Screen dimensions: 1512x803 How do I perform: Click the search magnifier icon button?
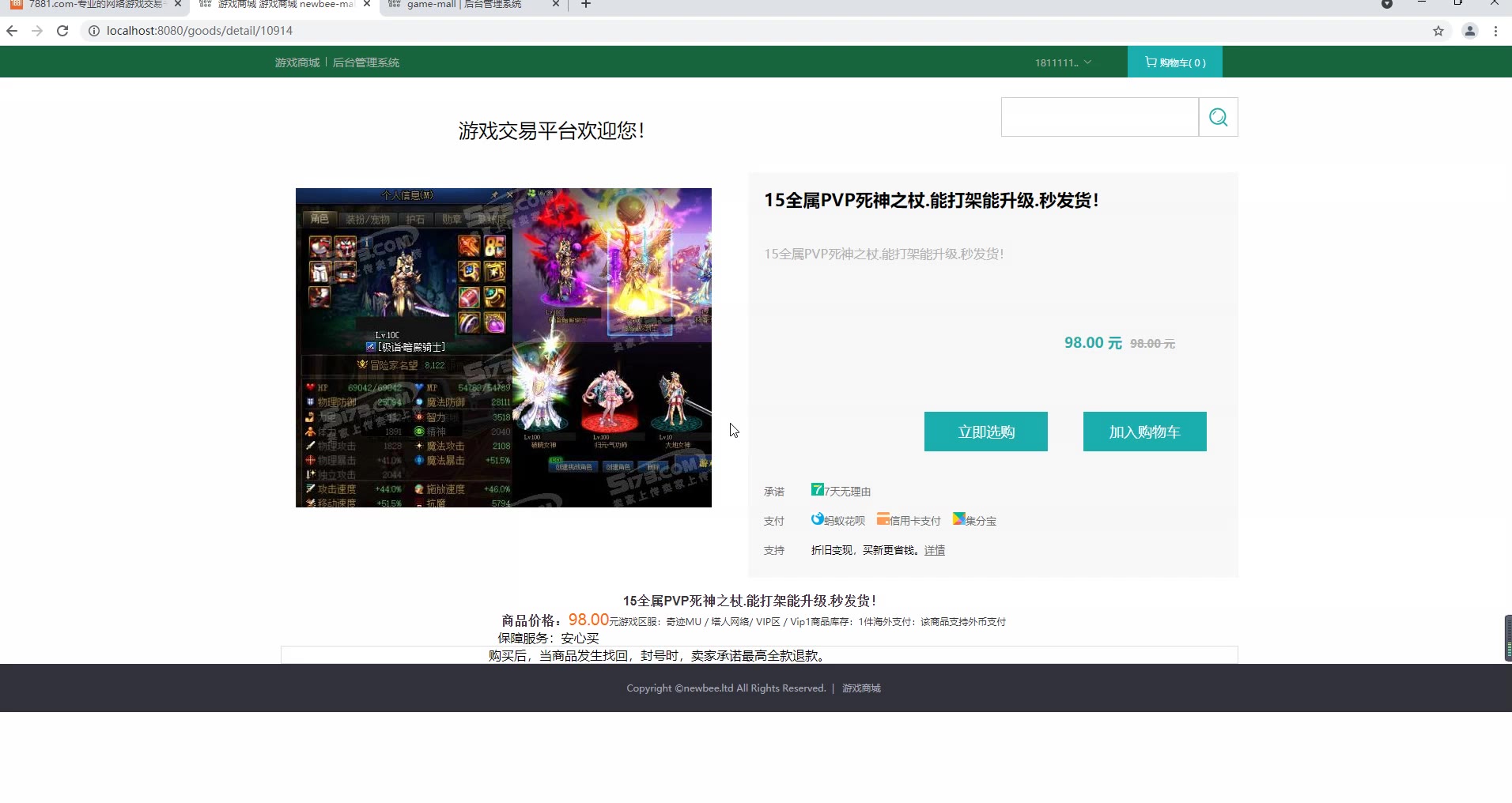pyautogui.click(x=1218, y=117)
